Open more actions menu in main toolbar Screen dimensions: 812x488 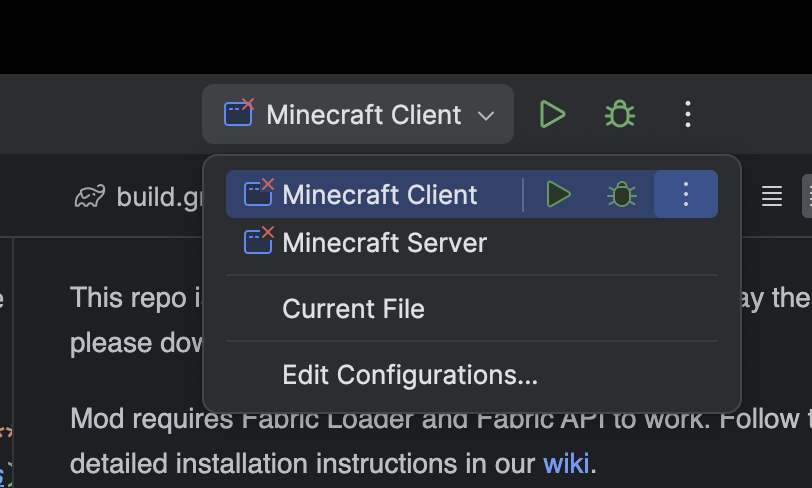coord(687,114)
